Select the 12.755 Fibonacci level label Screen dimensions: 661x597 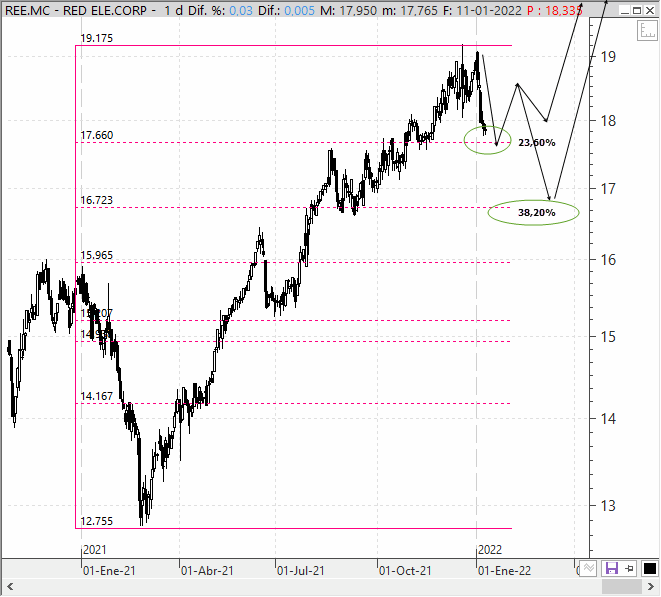tap(97, 522)
